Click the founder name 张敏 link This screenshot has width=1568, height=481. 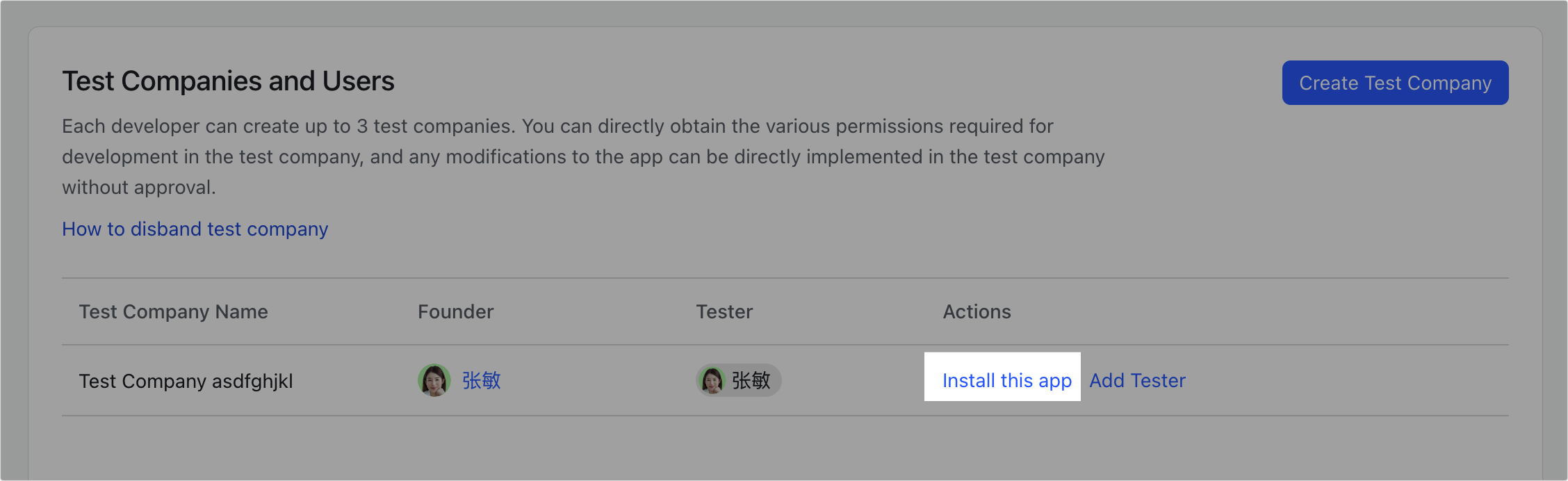(481, 380)
